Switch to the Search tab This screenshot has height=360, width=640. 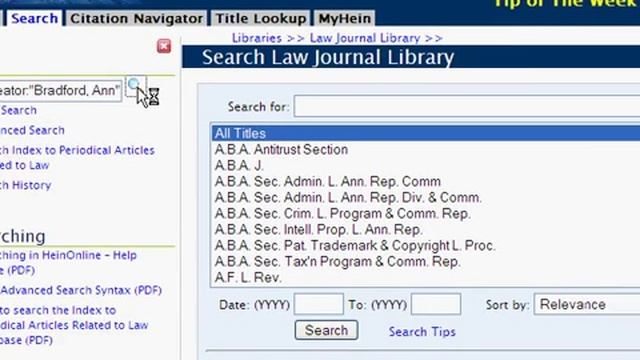pos(34,18)
